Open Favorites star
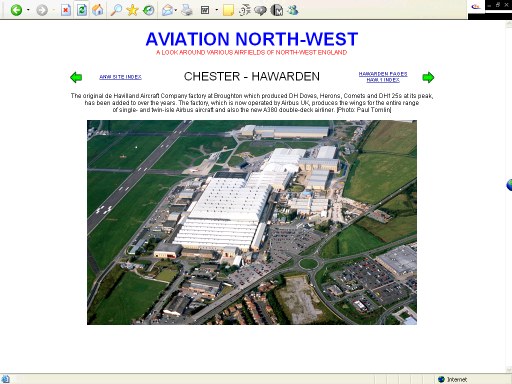This screenshot has height=384, width=512. pos(132,10)
